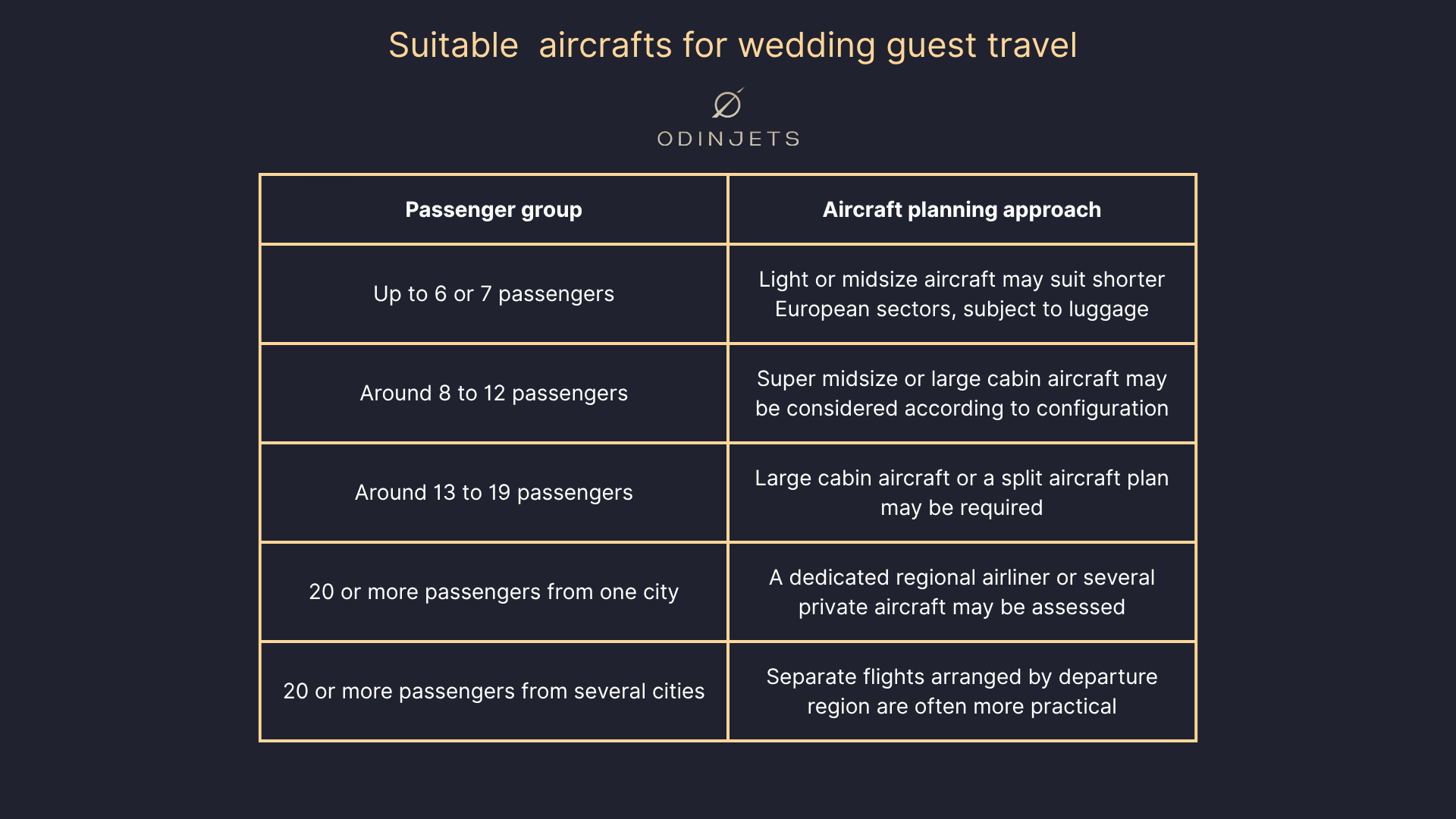Click 'be considered according to configuration' line
The image size is (1456, 819).
click(962, 409)
